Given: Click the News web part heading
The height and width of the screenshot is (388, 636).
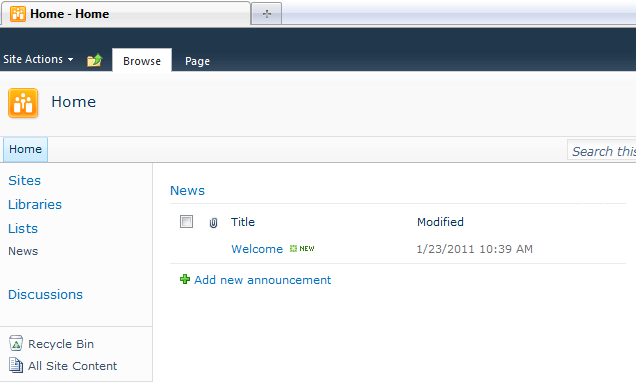Looking at the screenshot, I should 187,191.
